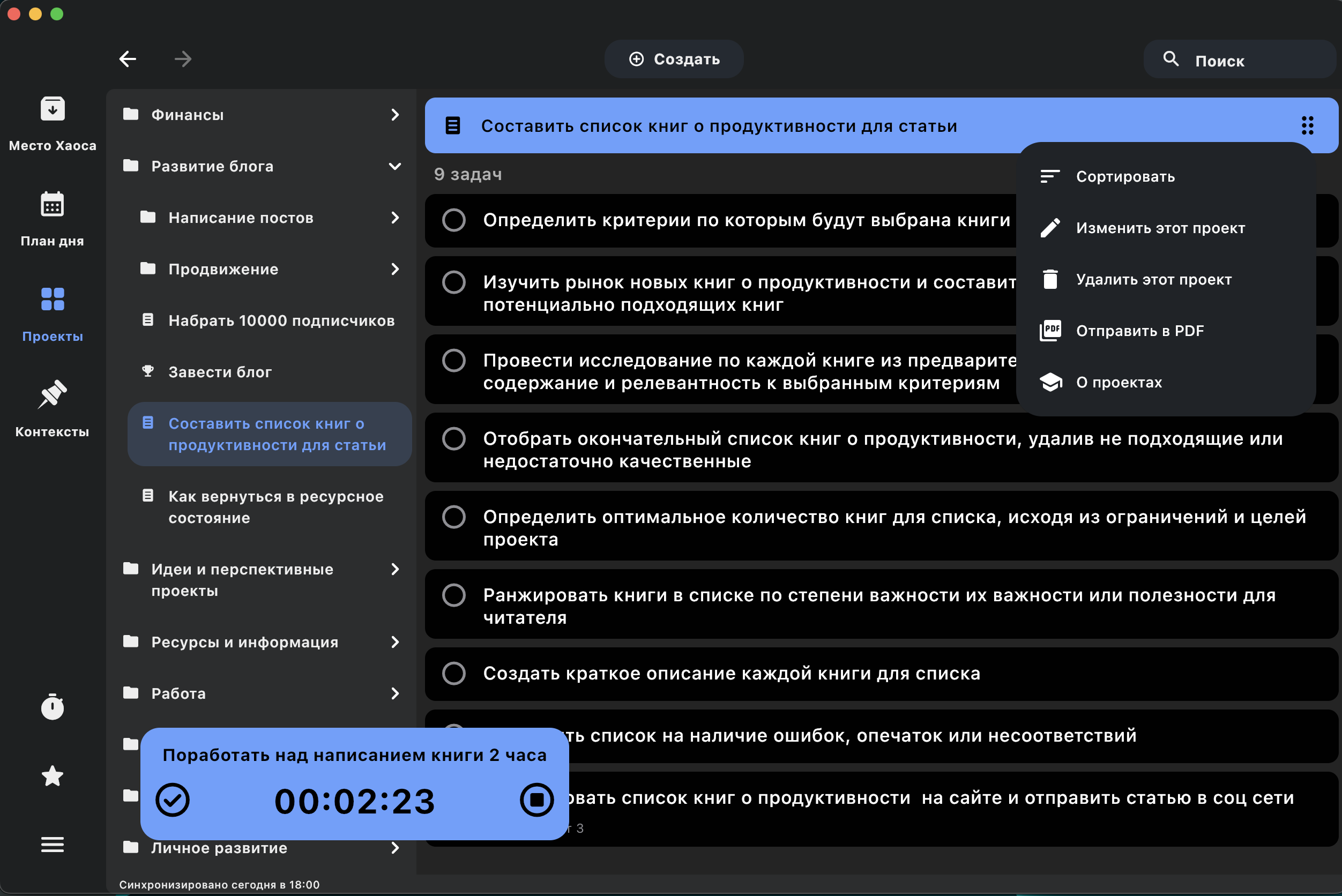
Task: Open favorites via the star icon
Action: click(52, 776)
